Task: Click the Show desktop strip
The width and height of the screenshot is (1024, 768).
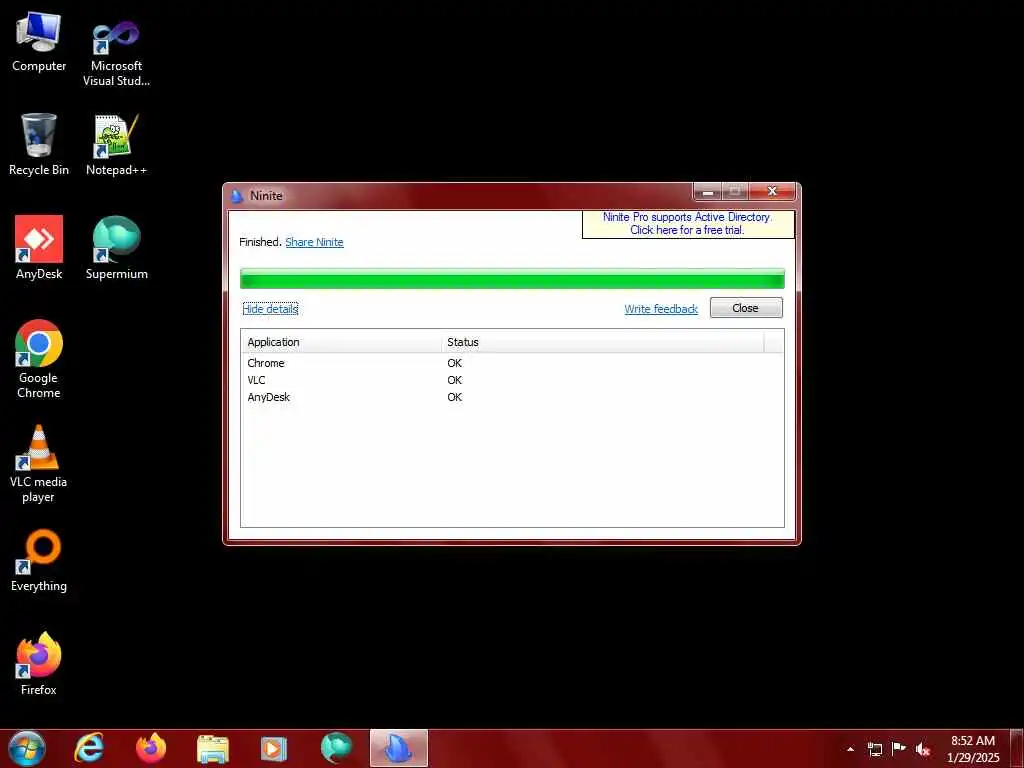Action: 1017,748
